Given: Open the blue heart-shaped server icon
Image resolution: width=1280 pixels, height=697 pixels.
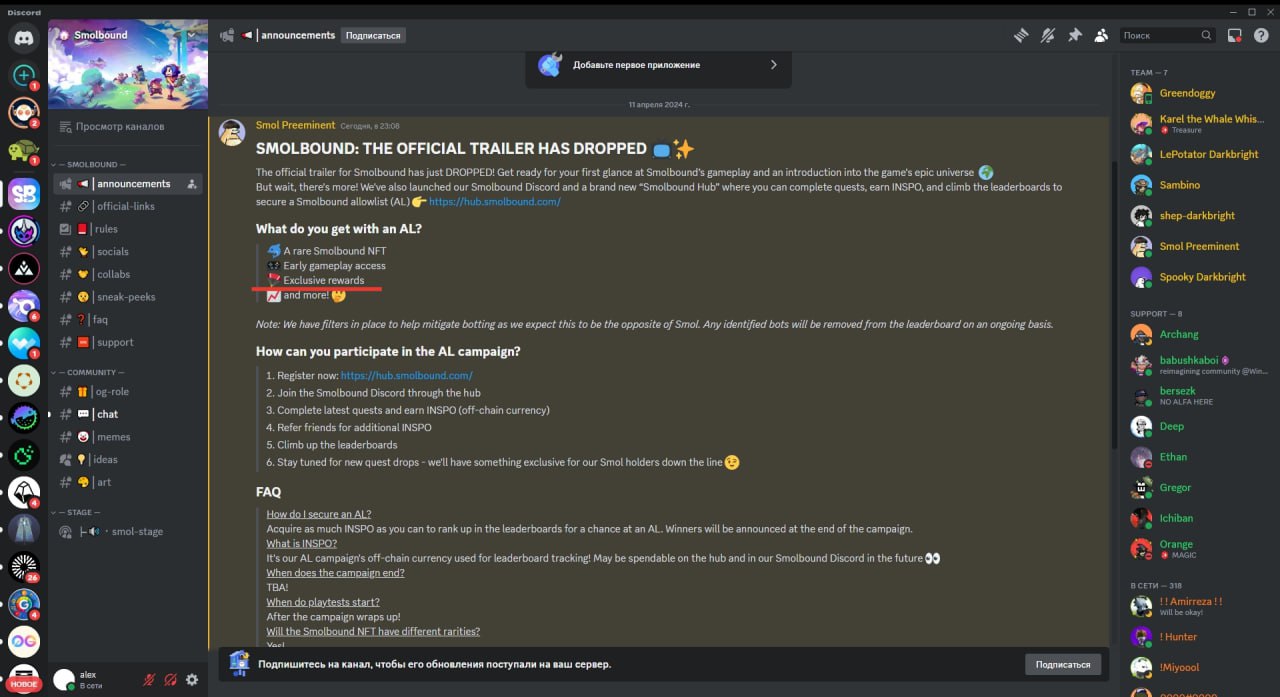Looking at the screenshot, I should click(24, 343).
